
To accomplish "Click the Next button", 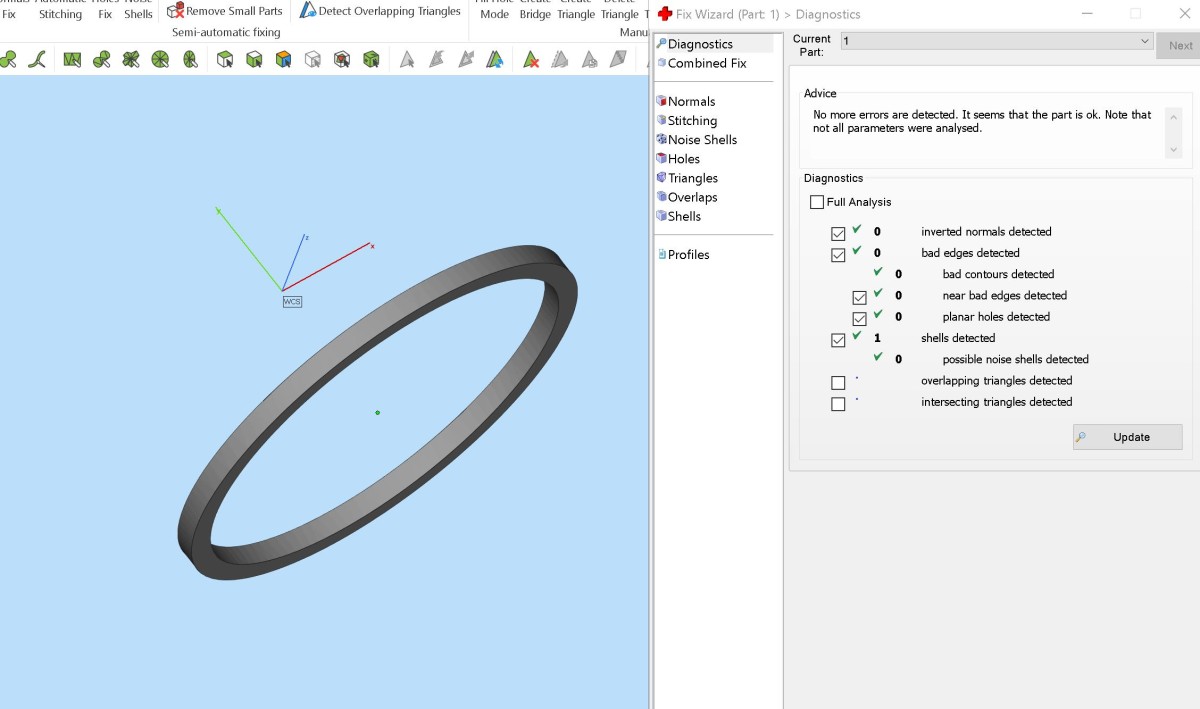I will pyautogui.click(x=1180, y=45).
